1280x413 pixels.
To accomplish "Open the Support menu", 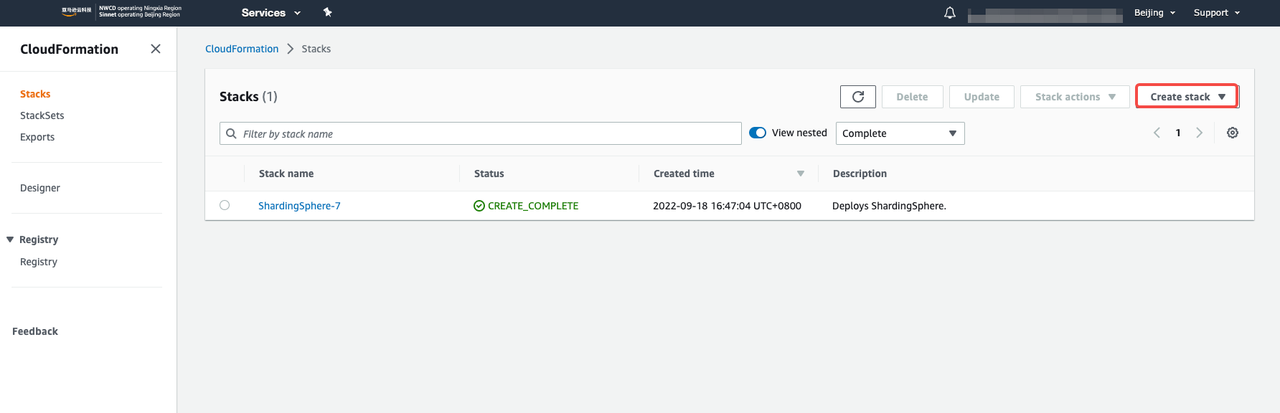I will (1216, 13).
